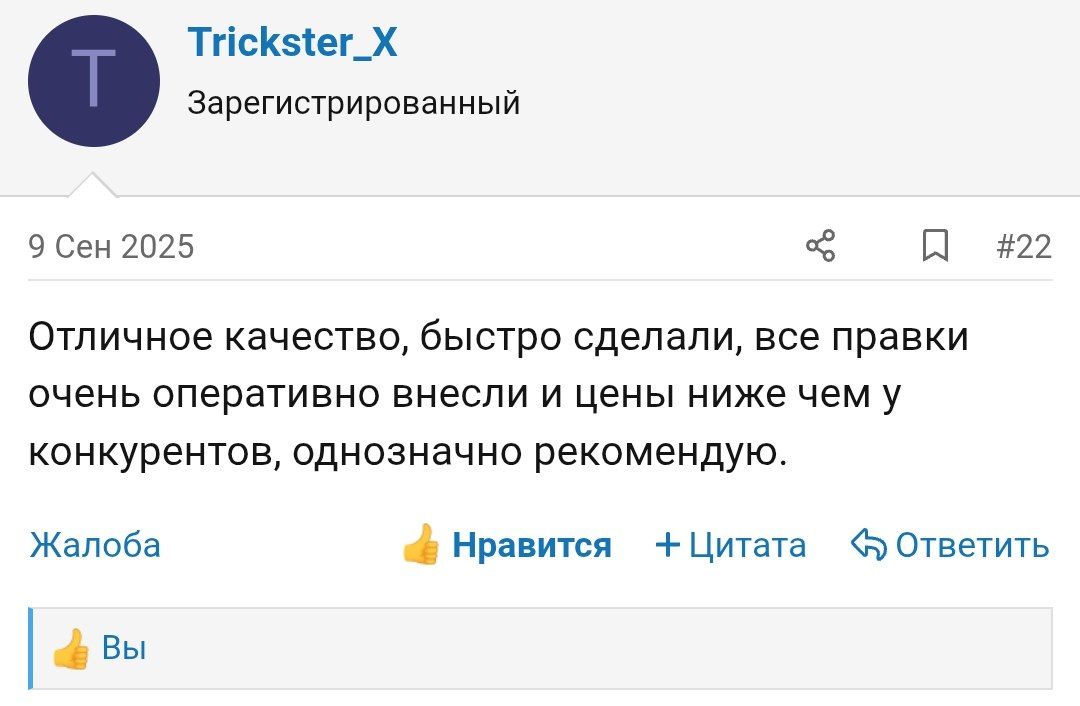The width and height of the screenshot is (1080, 706).
Task: Click the plus icon beside Цитата
Action: (x=666, y=545)
